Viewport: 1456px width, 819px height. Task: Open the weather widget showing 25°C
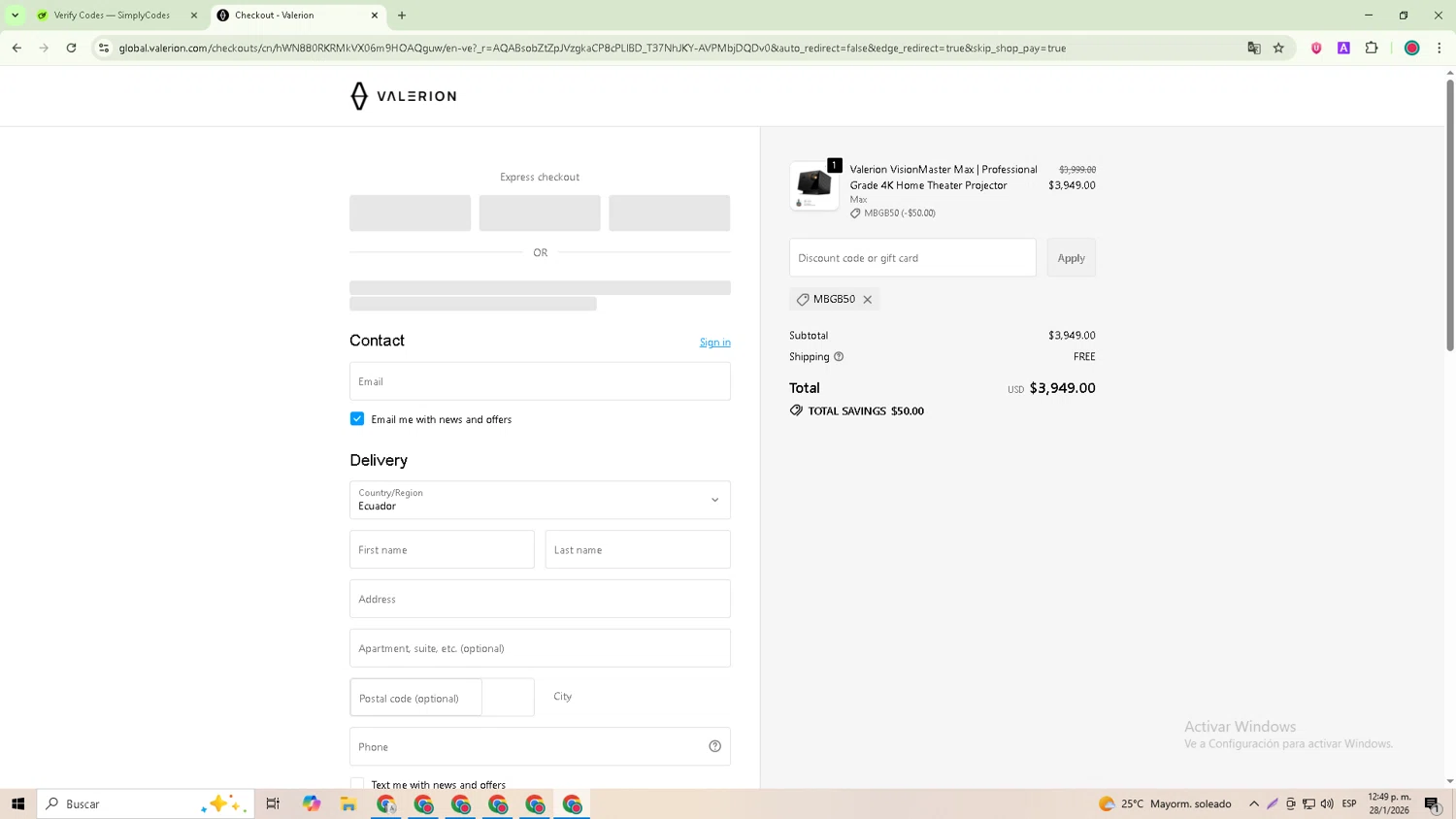[x=1165, y=803]
